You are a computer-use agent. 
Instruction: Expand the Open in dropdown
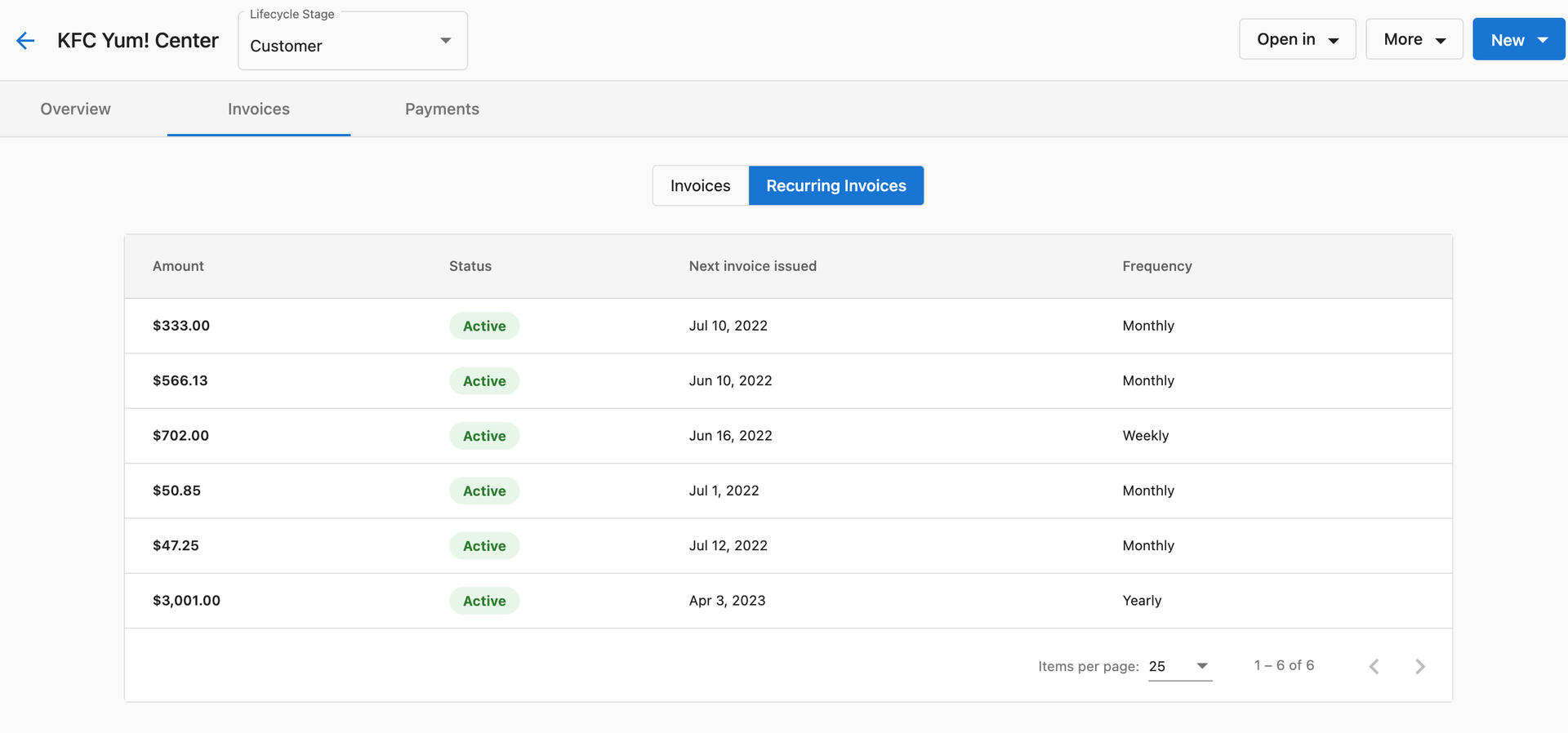1297,39
